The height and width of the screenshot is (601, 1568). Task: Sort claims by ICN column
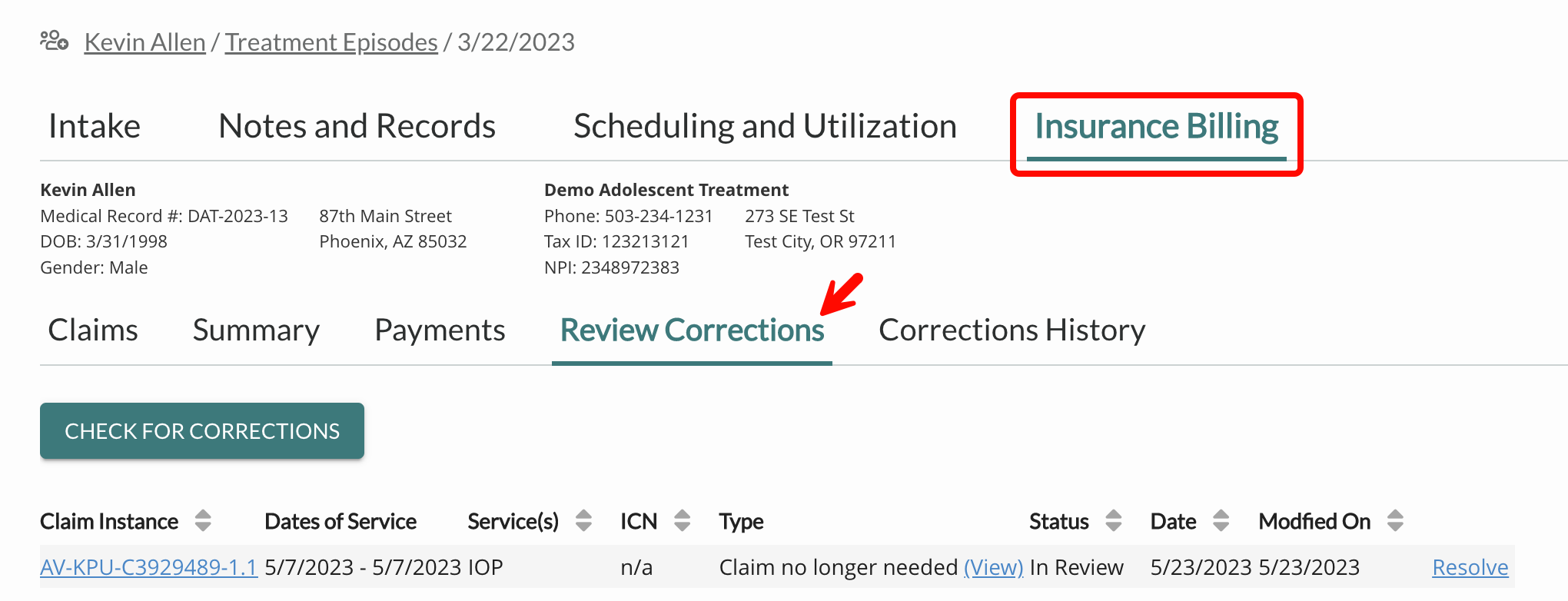(x=683, y=521)
